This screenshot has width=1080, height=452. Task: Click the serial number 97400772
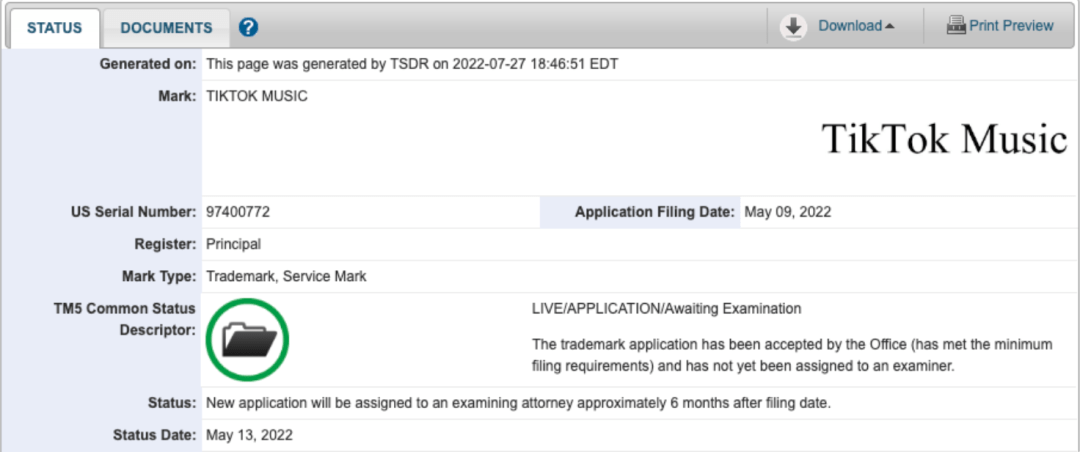point(238,212)
